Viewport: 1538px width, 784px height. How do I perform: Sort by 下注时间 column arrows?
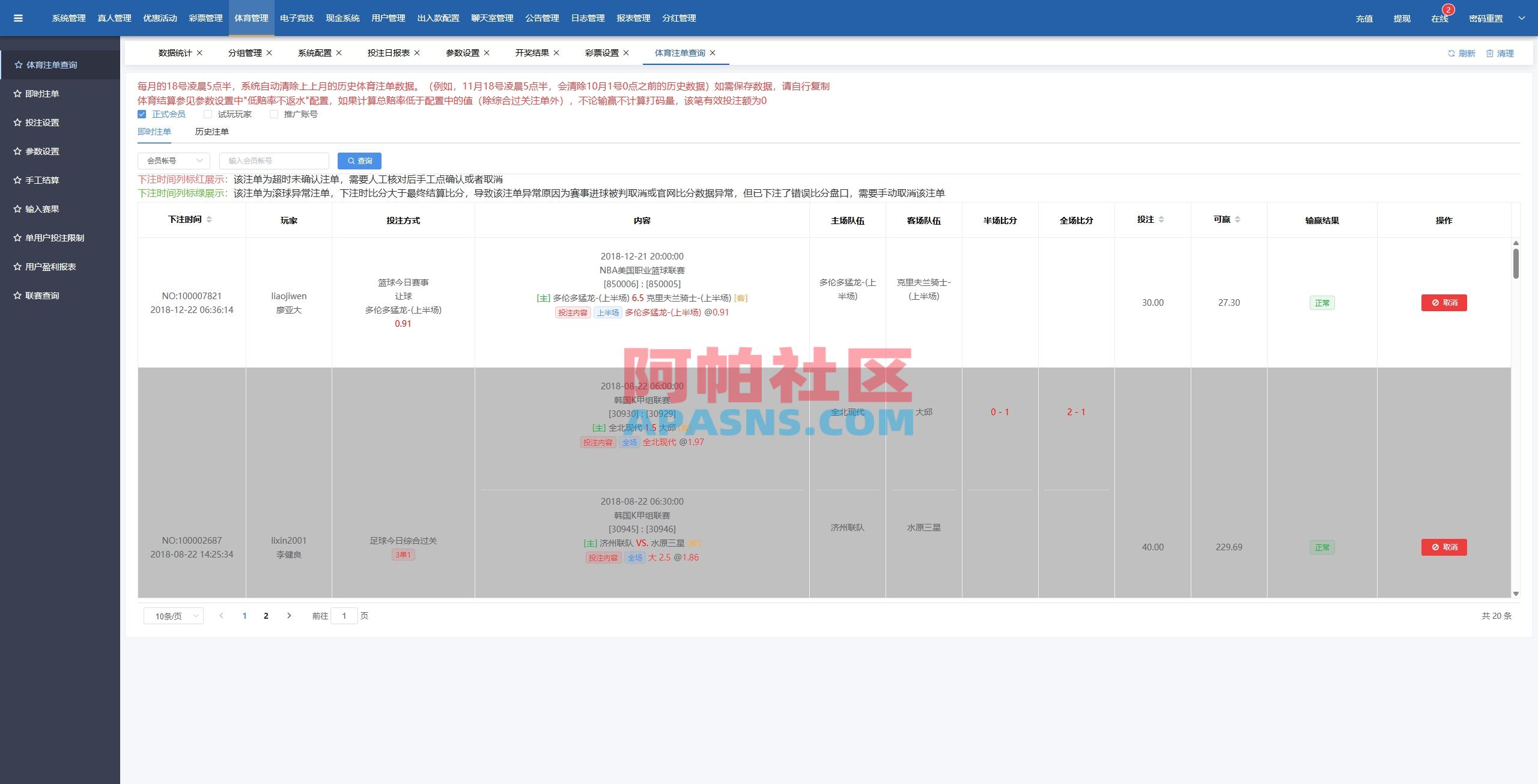click(209, 220)
